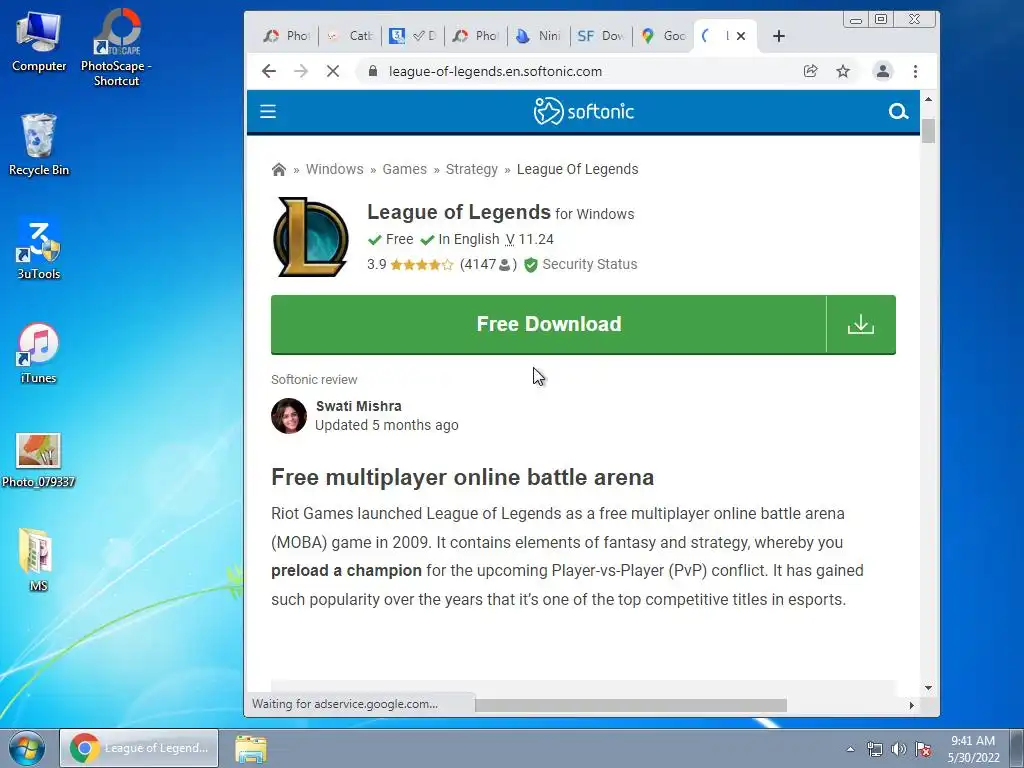Image resolution: width=1024 pixels, height=768 pixels.
Task: Show hidden tray icons arrow
Action: click(x=850, y=749)
